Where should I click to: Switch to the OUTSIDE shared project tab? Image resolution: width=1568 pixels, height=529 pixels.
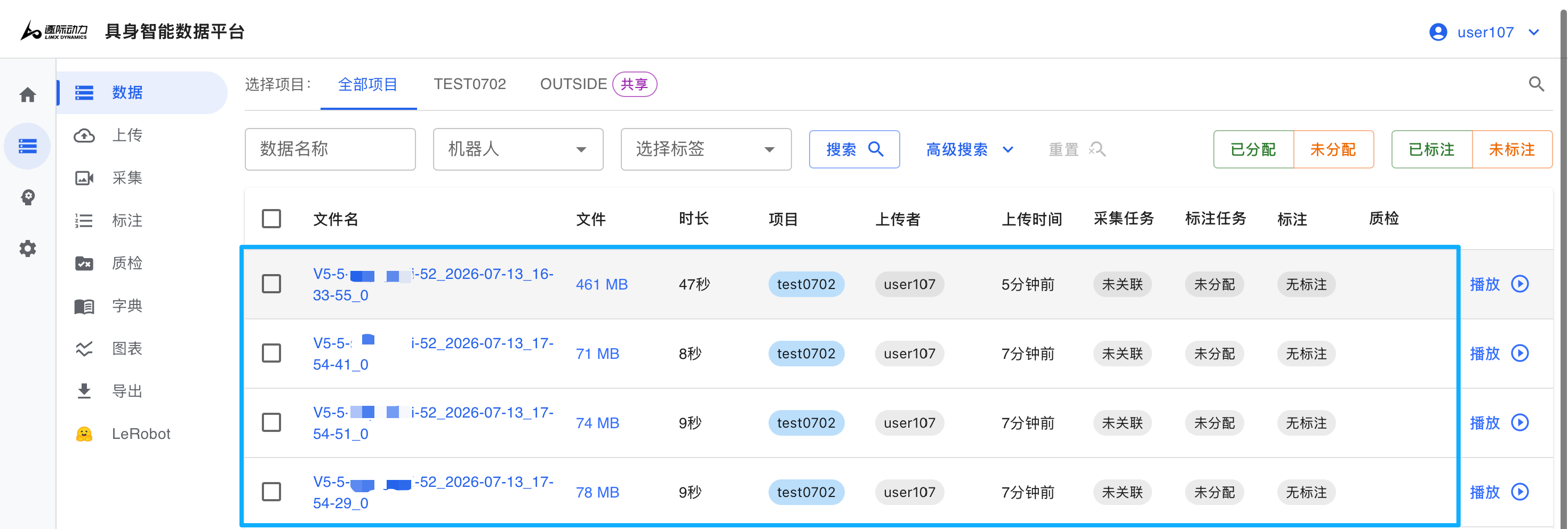tap(598, 84)
